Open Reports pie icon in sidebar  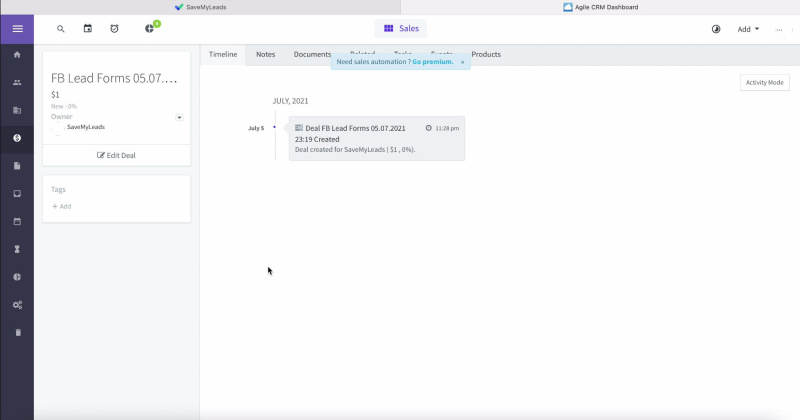(17, 277)
